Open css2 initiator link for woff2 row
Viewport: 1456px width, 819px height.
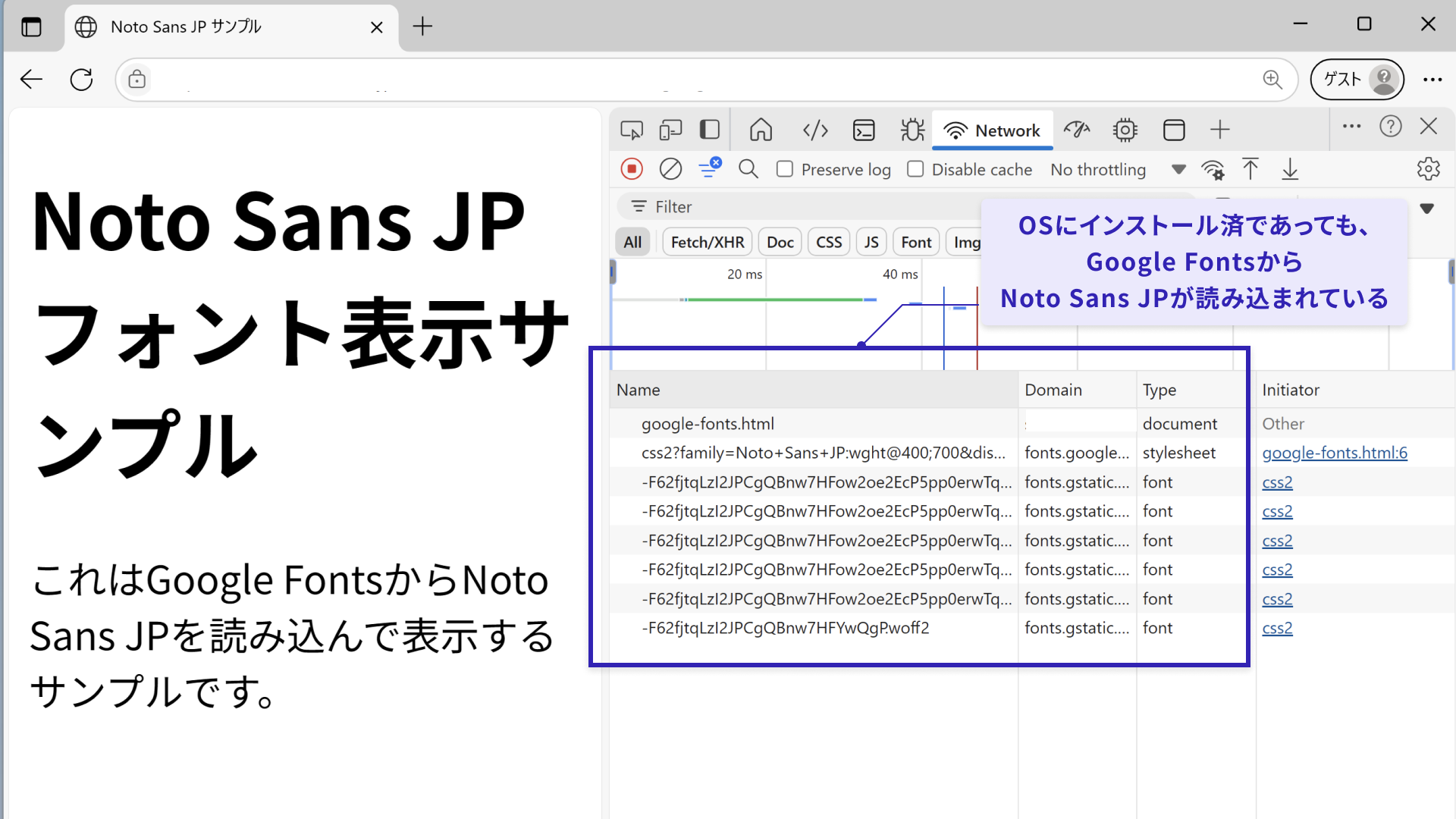[1277, 628]
